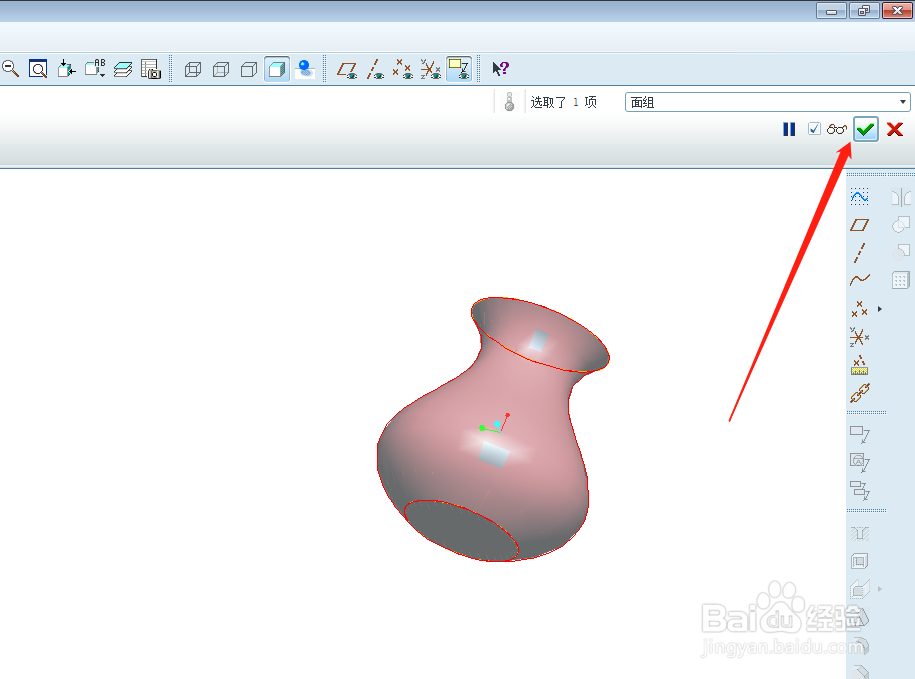Select the Datum Point tool
This screenshot has height=679, width=915.
[859, 309]
